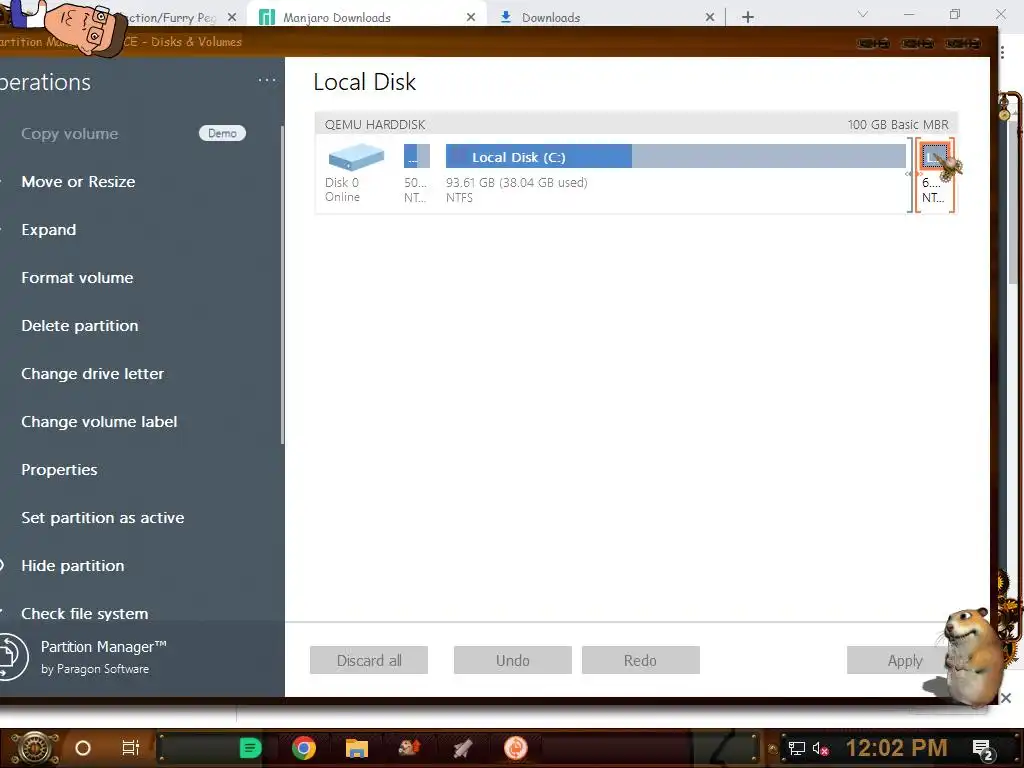Choose Move or Resize operation

point(78,182)
